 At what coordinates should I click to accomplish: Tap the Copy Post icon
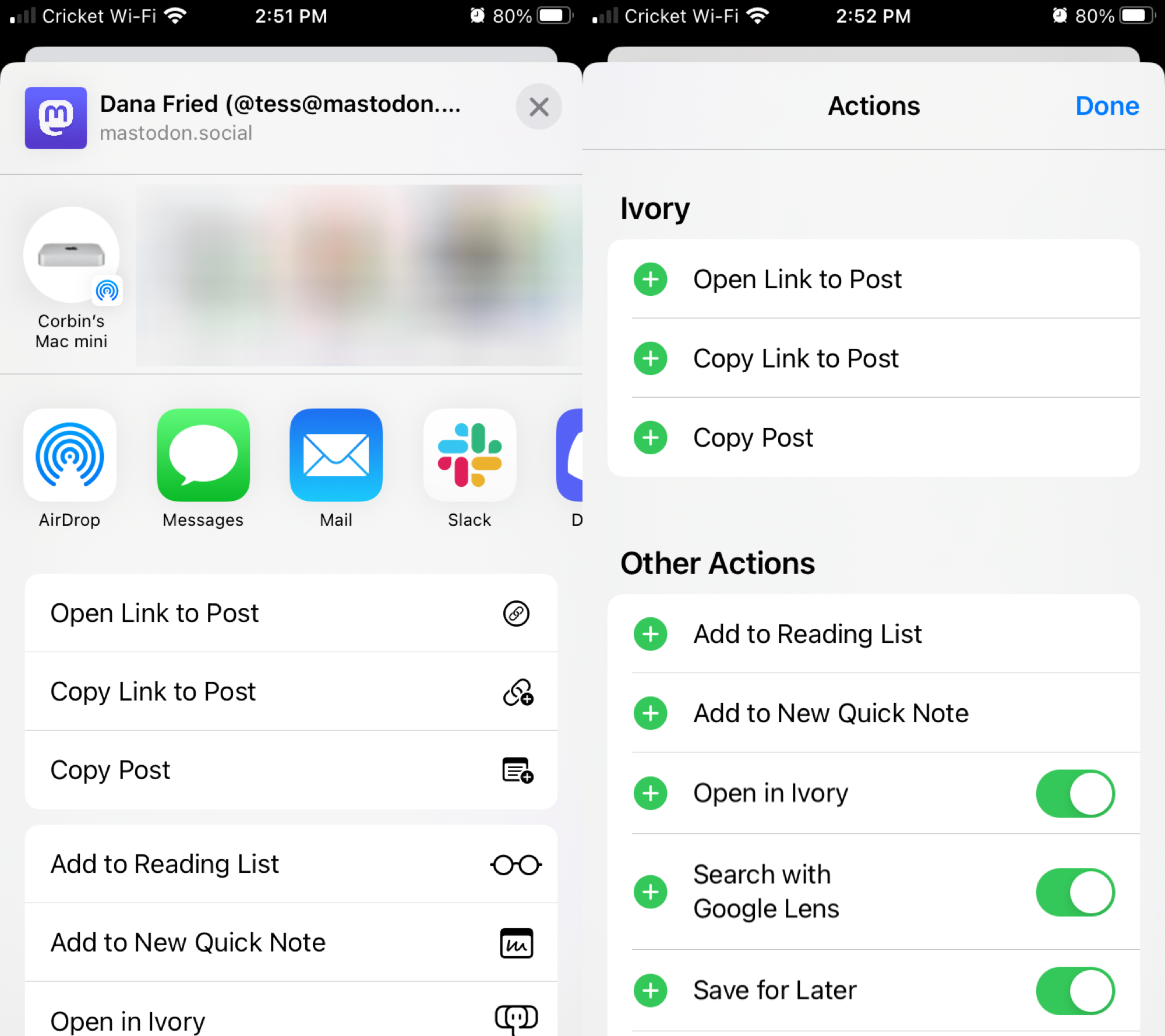coord(518,769)
